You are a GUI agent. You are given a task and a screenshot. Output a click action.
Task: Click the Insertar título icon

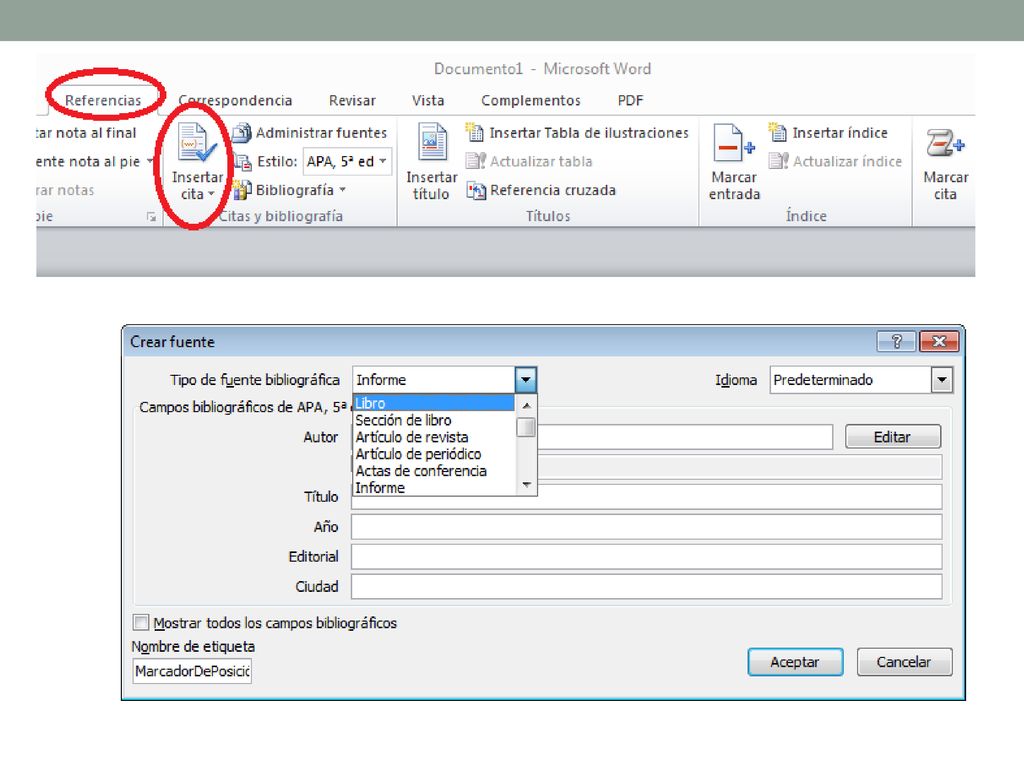click(x=432, y=142)
